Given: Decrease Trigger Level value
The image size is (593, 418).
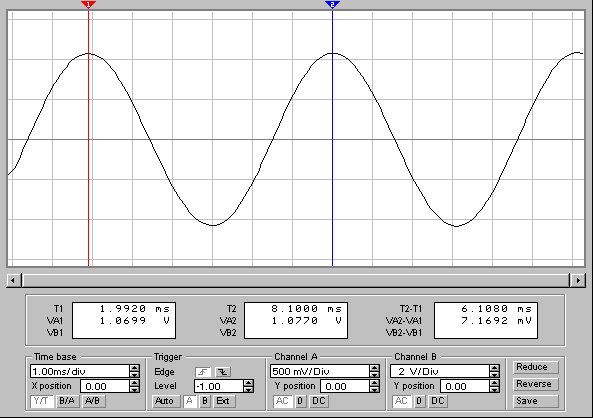Looking at the screenshot, I should pyautogui.click(x=248, y=389).
